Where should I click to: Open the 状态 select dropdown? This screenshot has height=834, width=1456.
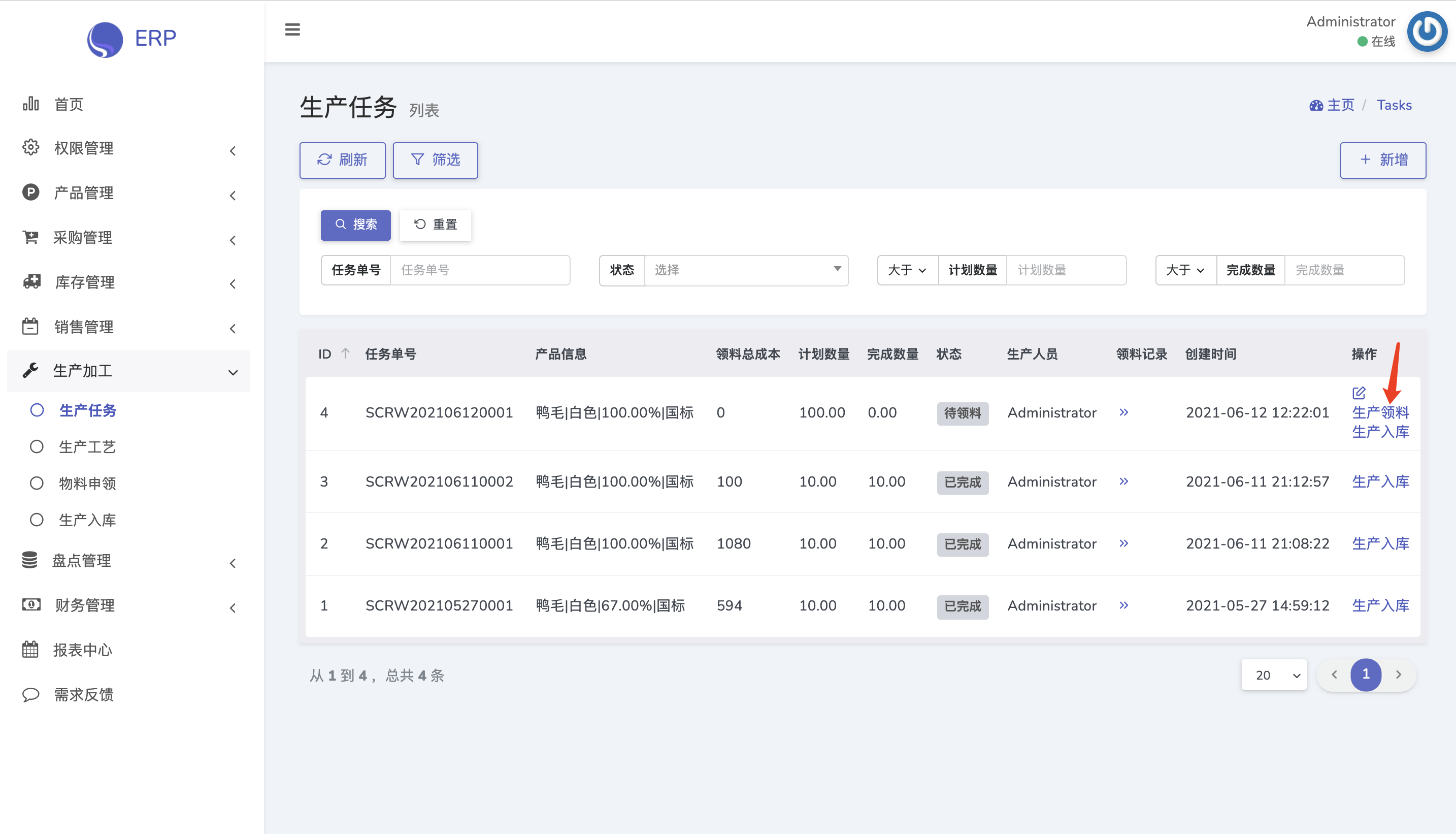click(745, 270)
